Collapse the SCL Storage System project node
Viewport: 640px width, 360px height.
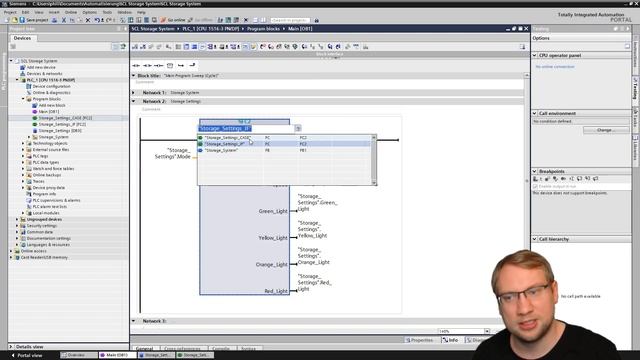click(x=11, y=61)
